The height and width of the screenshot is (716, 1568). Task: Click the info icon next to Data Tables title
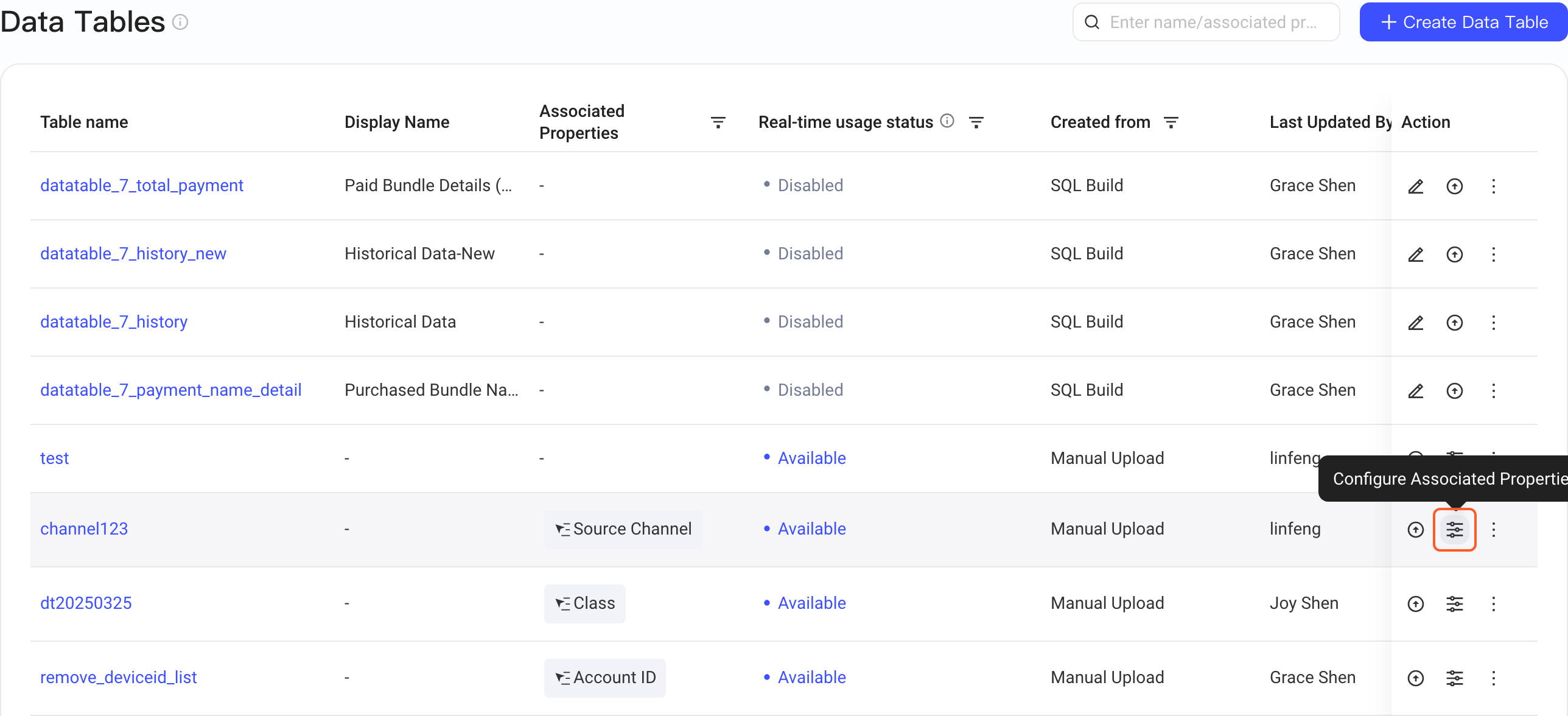coord(180,23)
